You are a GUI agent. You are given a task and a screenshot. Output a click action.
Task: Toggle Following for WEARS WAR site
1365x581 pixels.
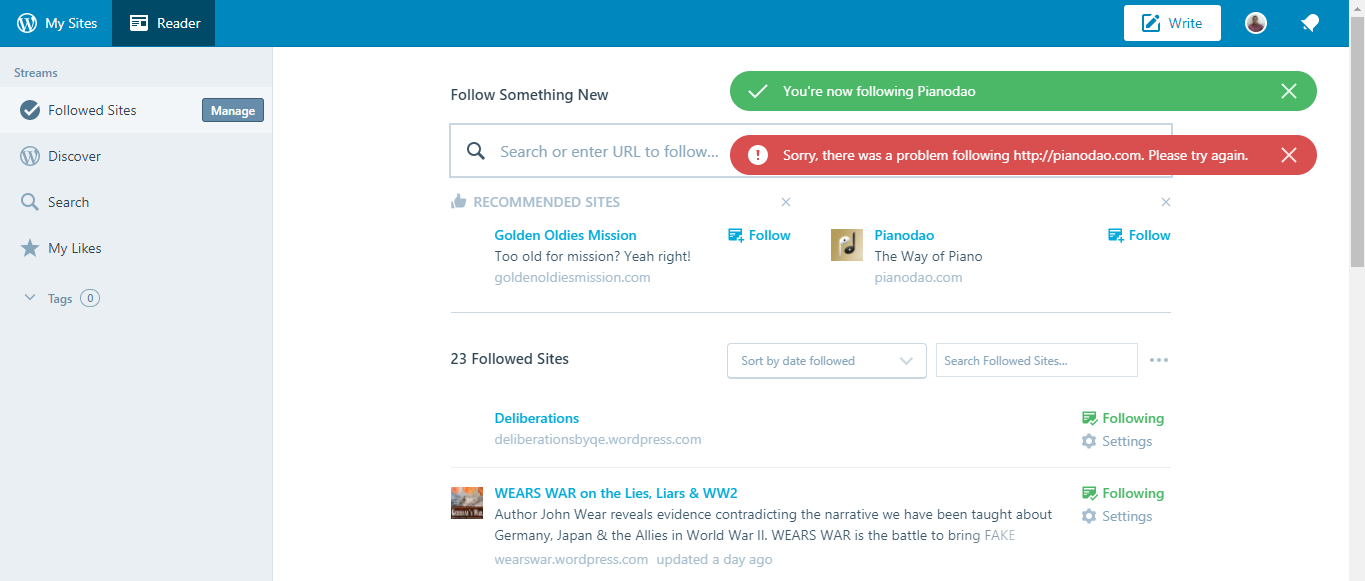(1122, 493)
